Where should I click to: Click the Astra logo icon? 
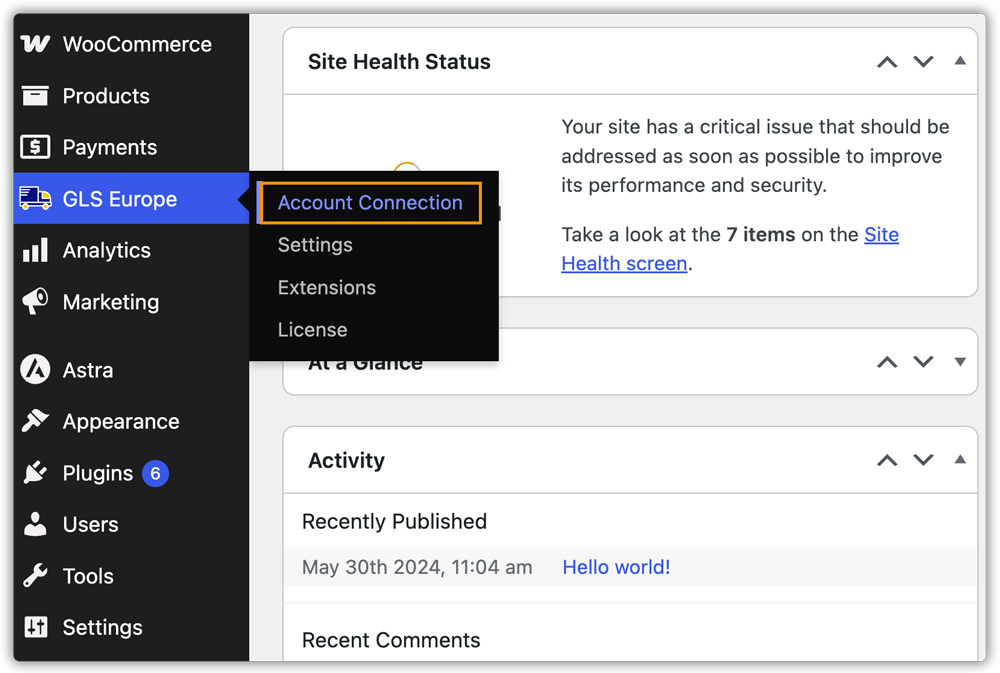tap(35, 369)
